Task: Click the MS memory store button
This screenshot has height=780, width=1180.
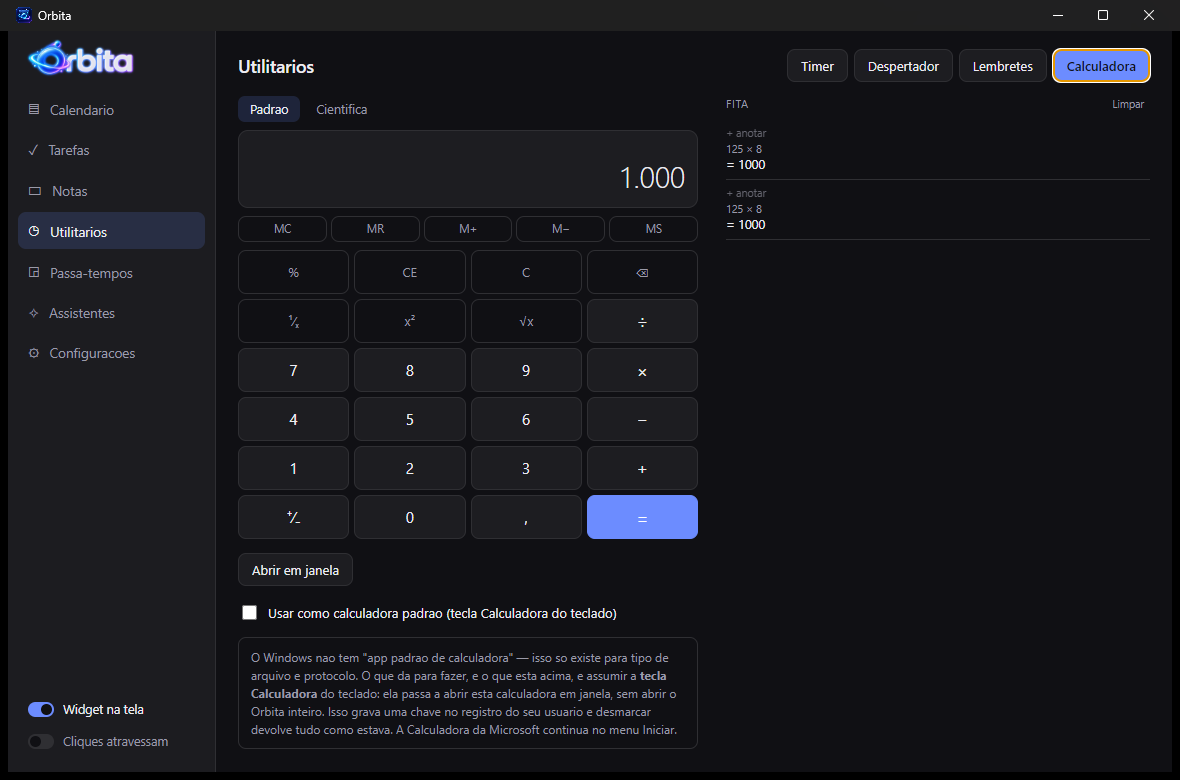Action: pyautogui.click(x=653, y=229)
